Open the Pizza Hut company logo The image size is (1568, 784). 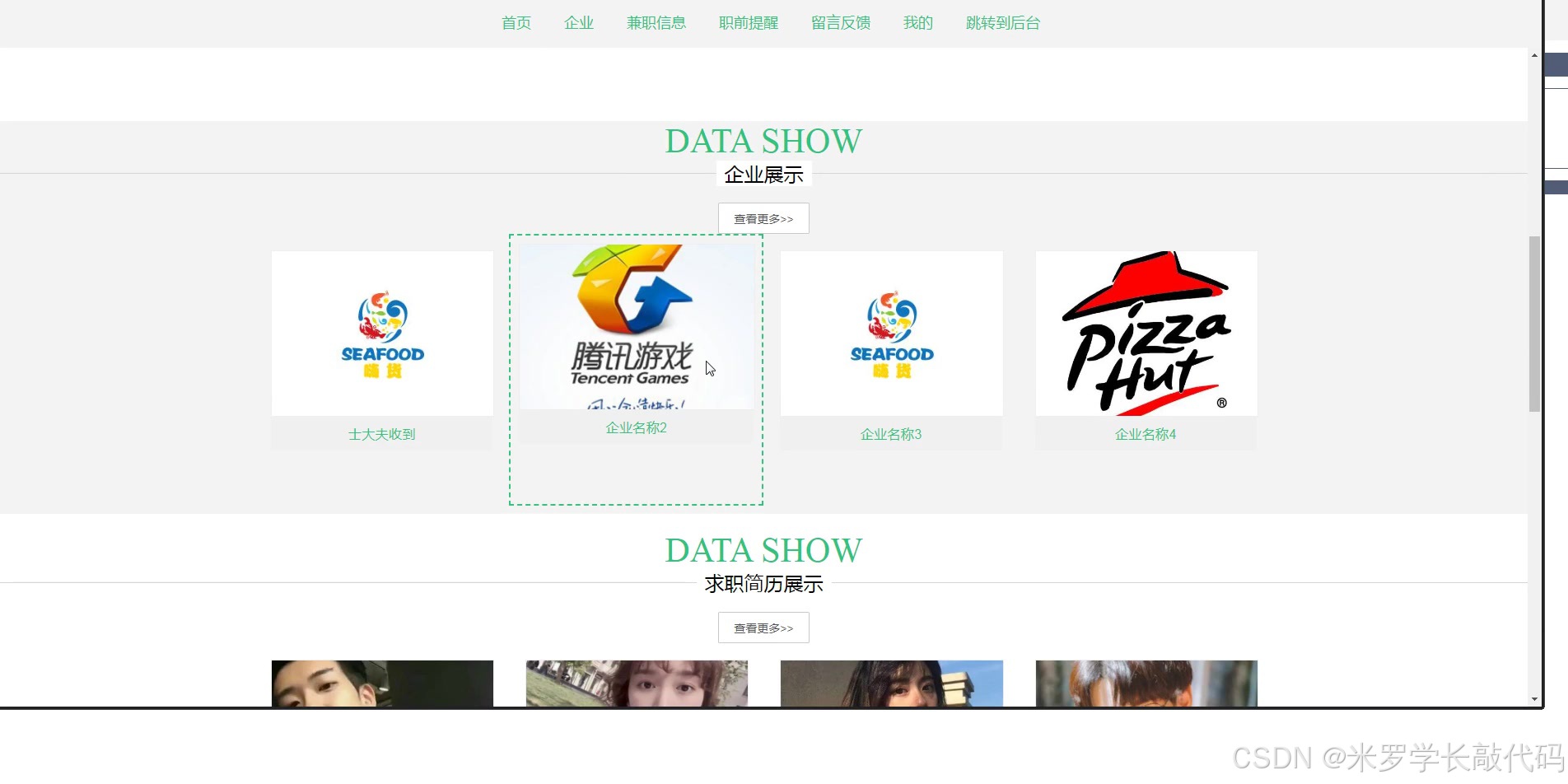(x=1146, y=334)
